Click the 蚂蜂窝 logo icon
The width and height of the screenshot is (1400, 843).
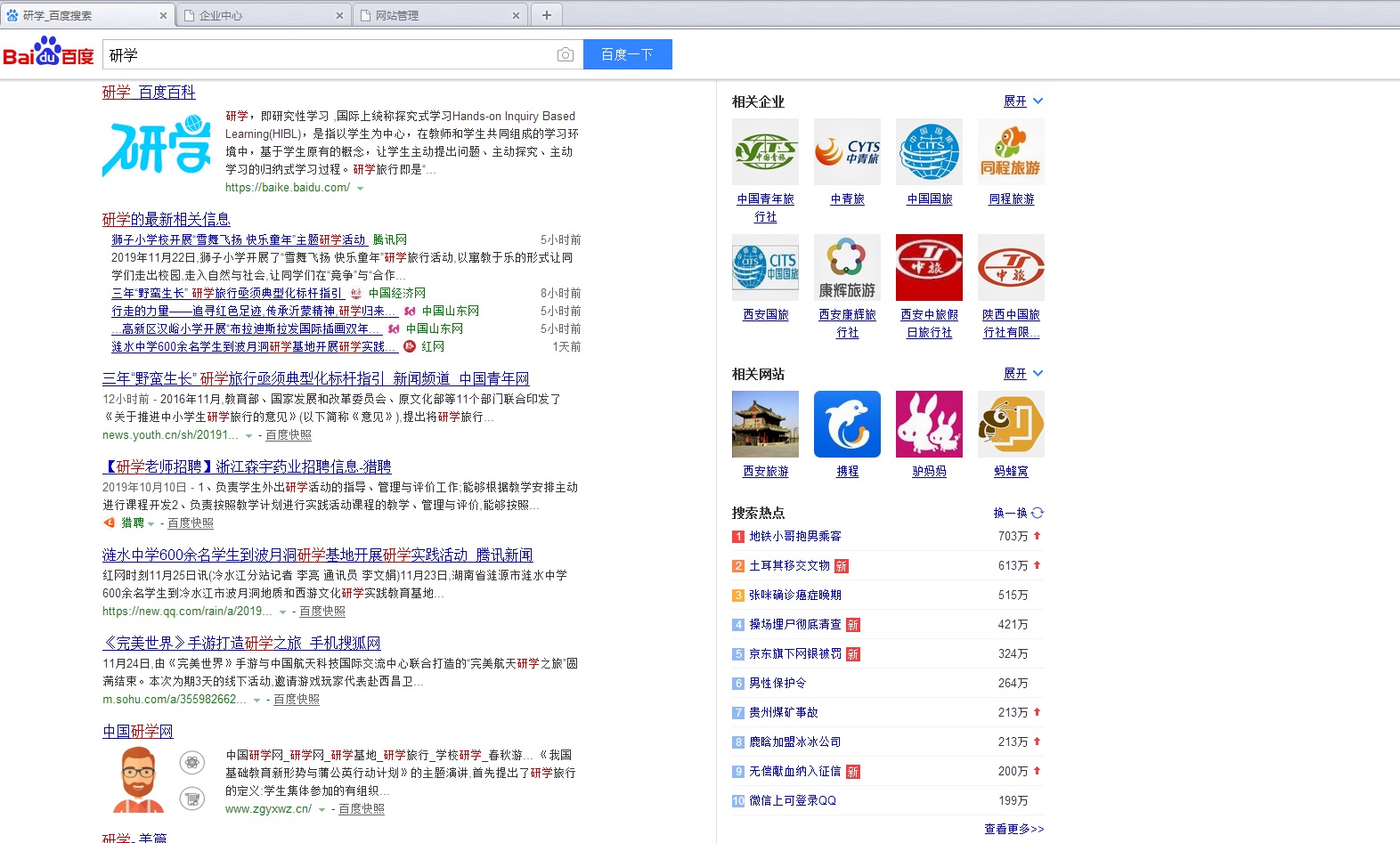pyautogui.click(x=1011, y=425)
